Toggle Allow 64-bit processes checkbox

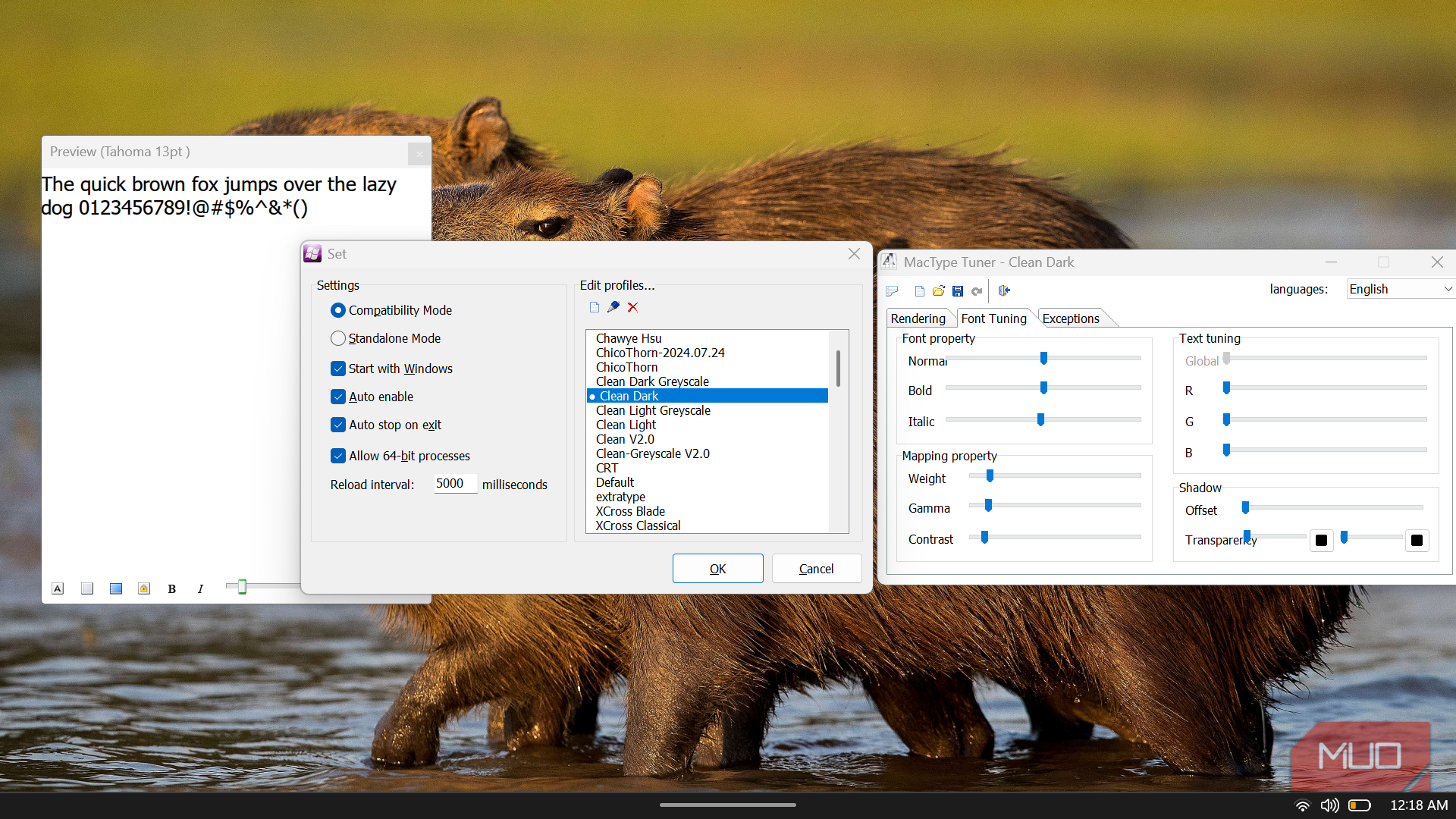[x=338, y=456]
